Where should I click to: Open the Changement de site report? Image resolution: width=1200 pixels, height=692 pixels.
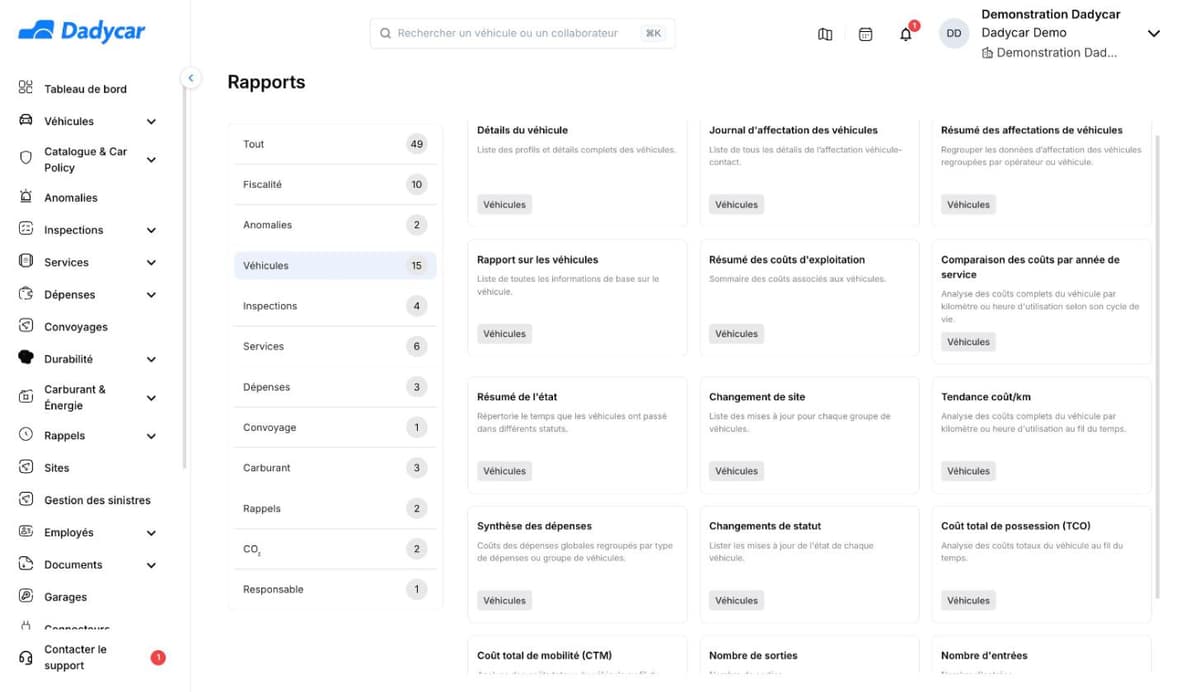pos(809,435)
